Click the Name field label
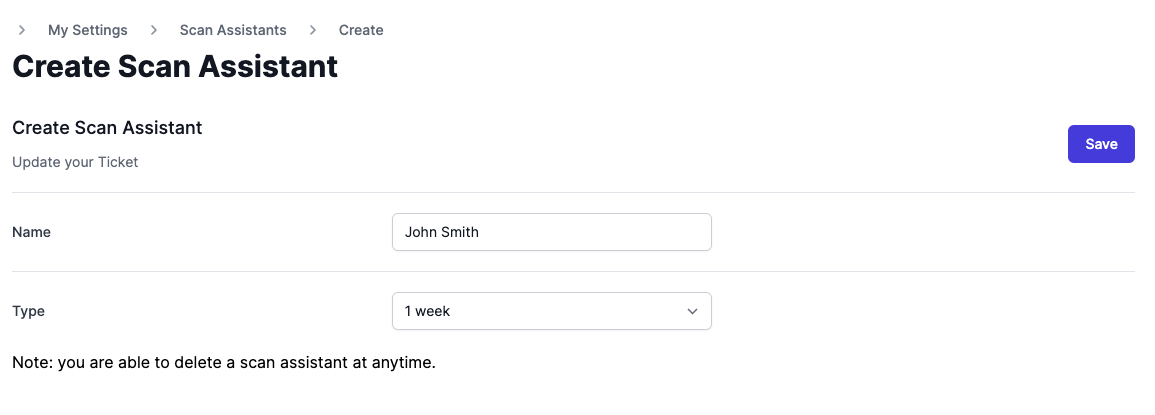 31,232
